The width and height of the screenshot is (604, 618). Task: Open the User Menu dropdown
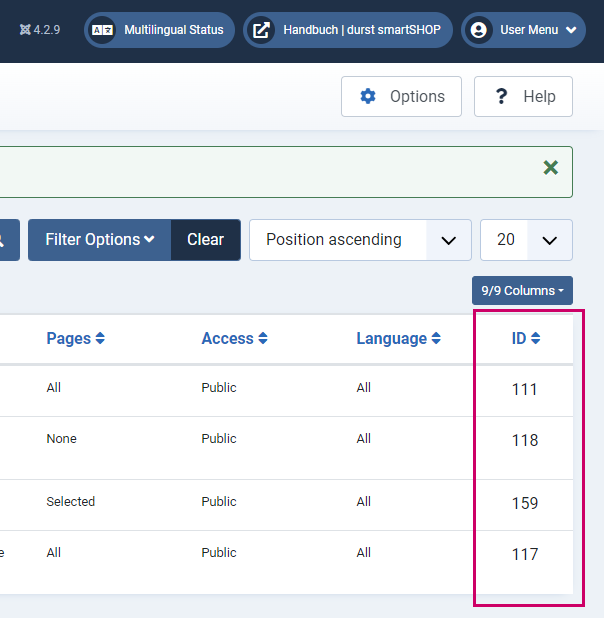523,30
